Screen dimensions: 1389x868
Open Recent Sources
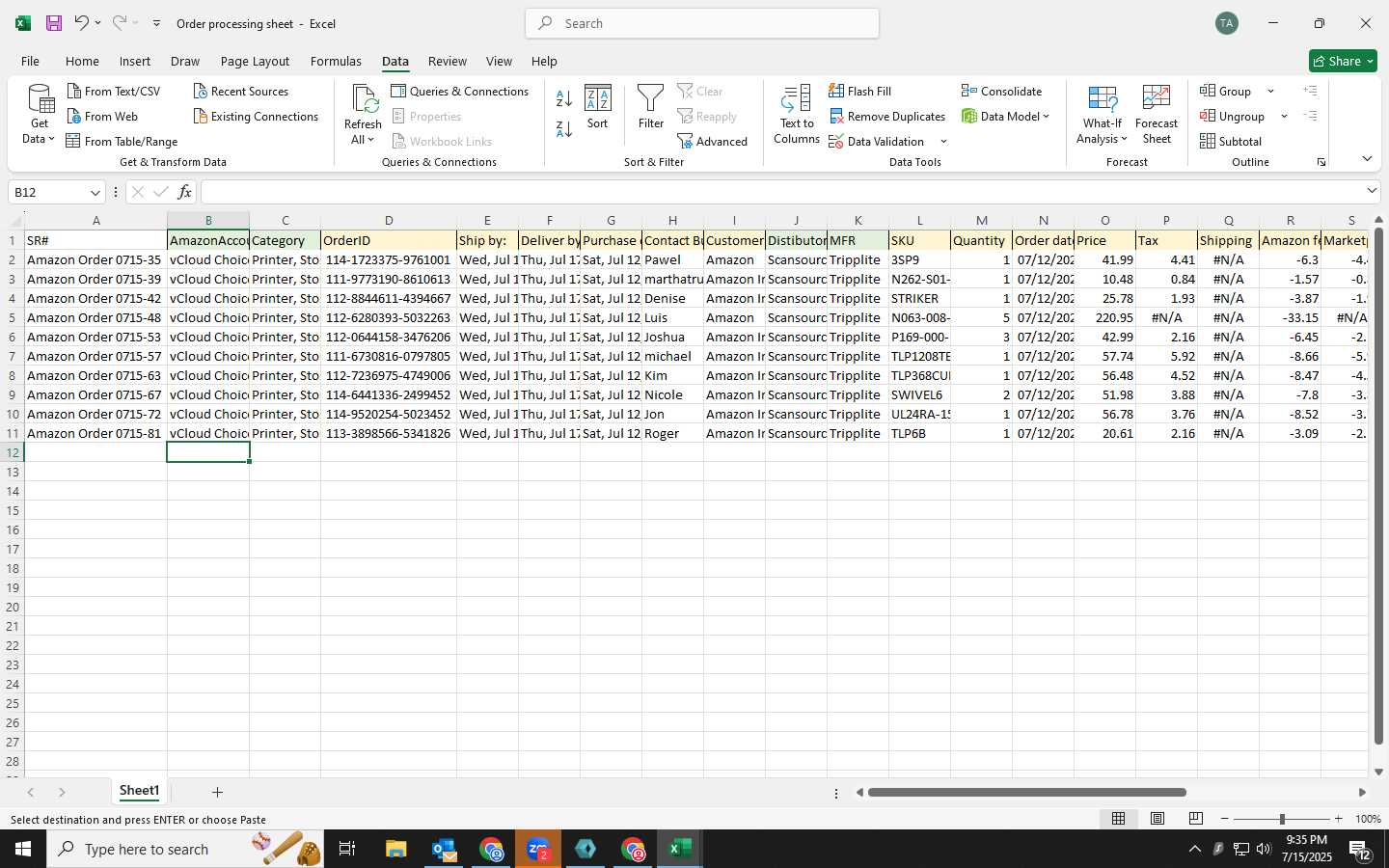click(240, 91)
